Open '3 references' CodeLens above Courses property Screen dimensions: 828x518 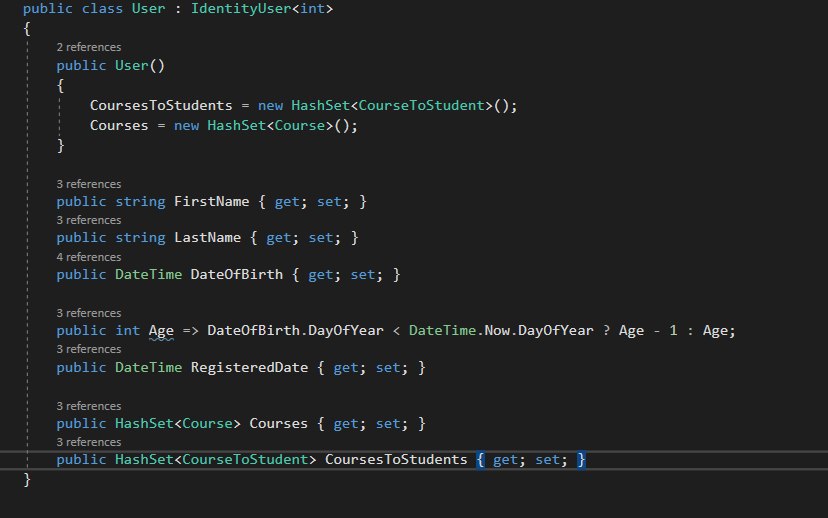pos(89,406)
